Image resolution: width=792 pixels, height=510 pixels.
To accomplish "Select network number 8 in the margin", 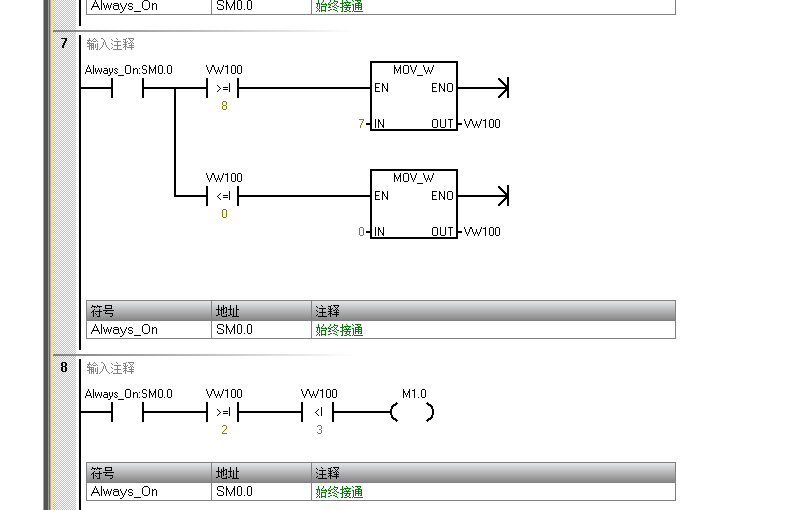I will point(64,367).
